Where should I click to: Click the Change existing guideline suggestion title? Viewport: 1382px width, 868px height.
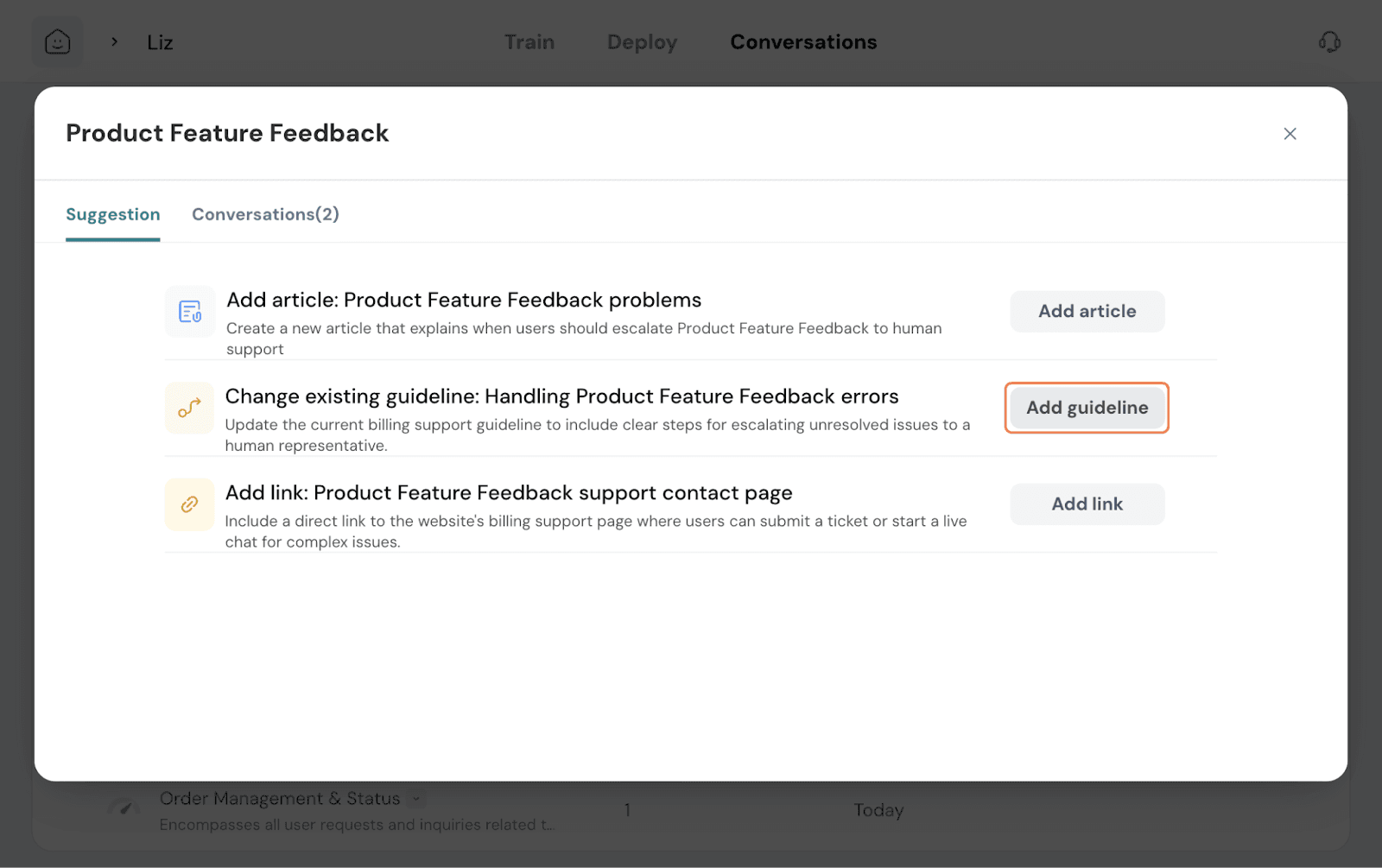coord(561,396)
